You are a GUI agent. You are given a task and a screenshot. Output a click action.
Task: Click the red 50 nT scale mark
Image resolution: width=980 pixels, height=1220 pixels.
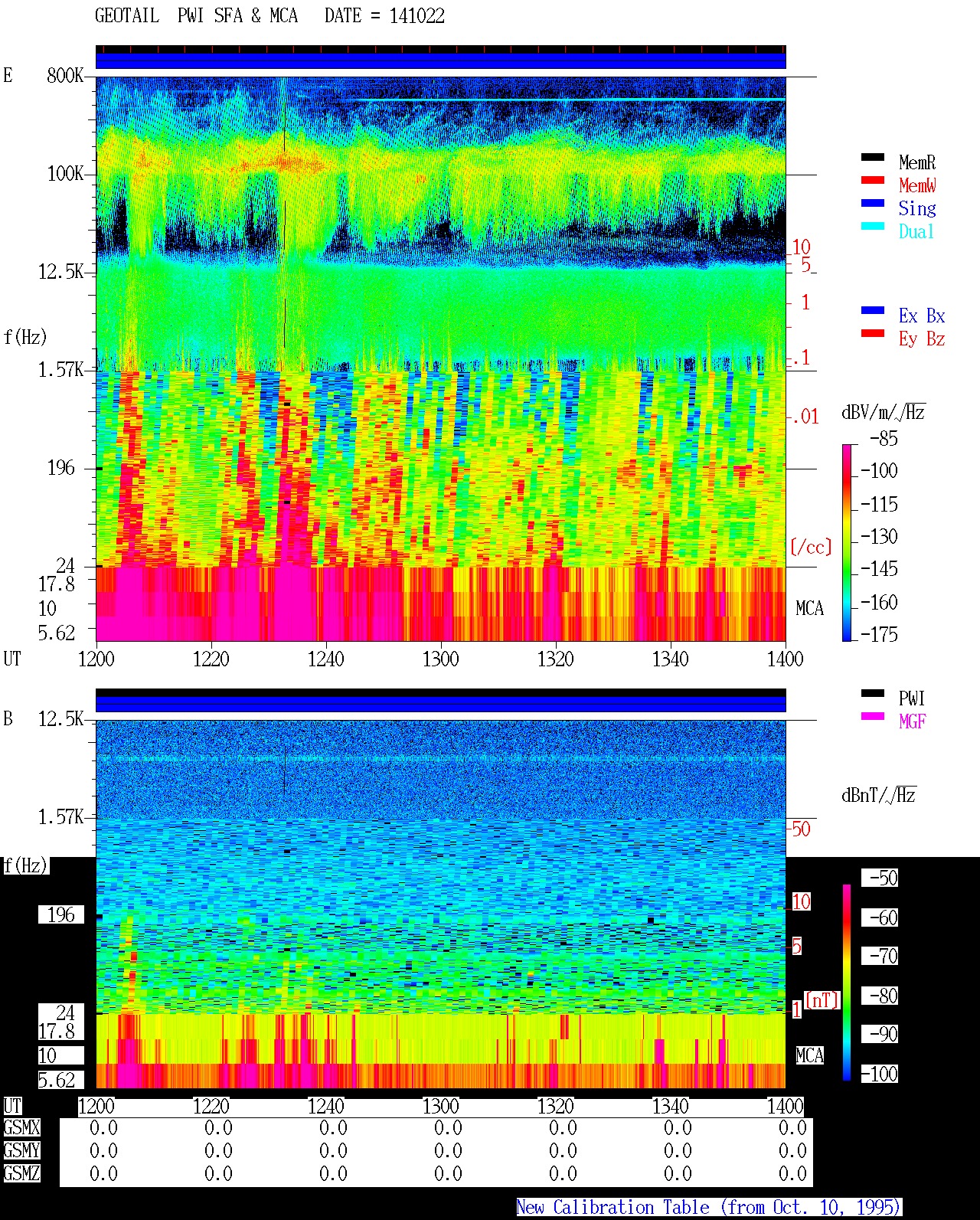(x=801, y=829)
